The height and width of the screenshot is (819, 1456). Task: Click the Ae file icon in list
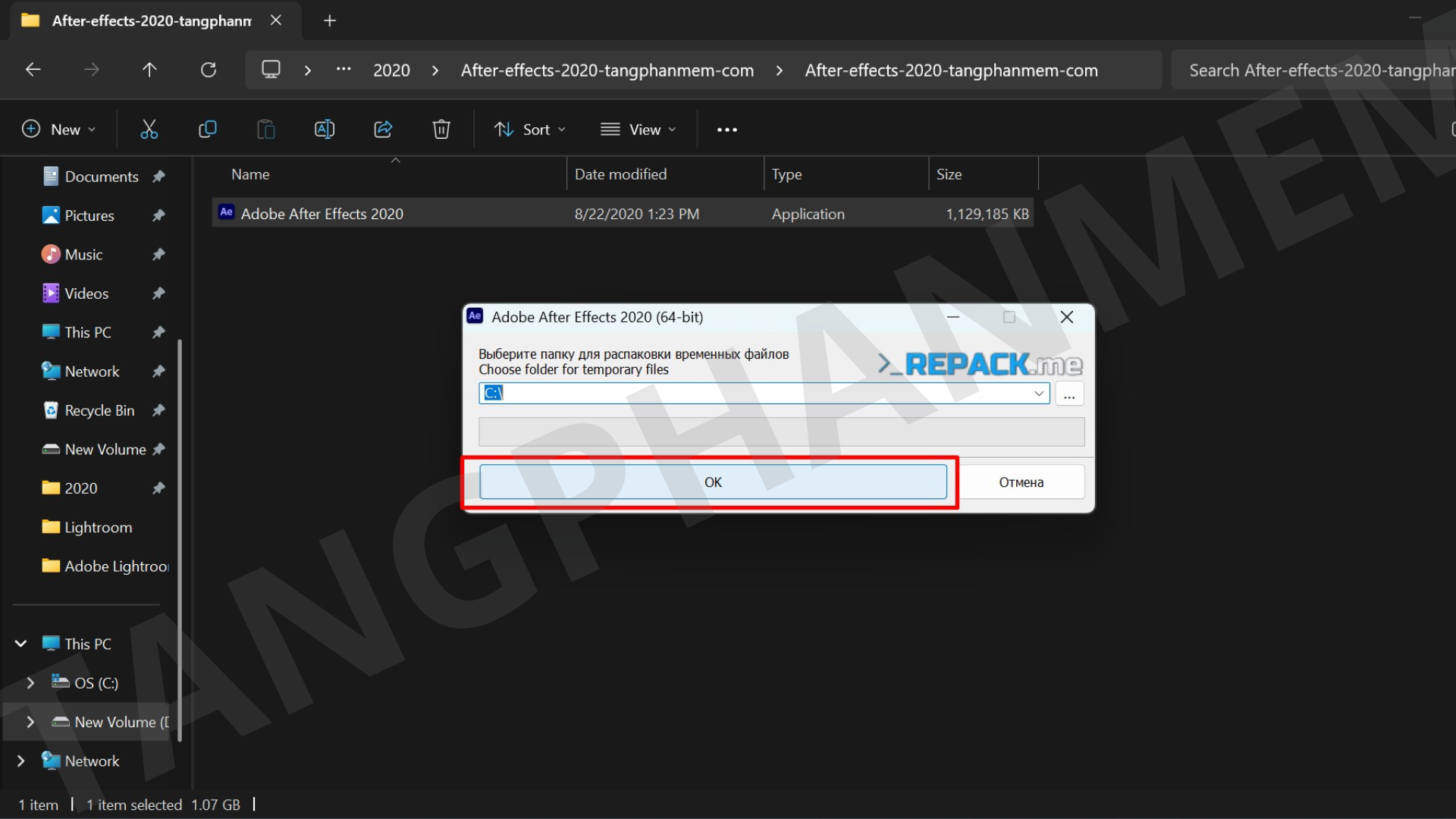(226, 212)
